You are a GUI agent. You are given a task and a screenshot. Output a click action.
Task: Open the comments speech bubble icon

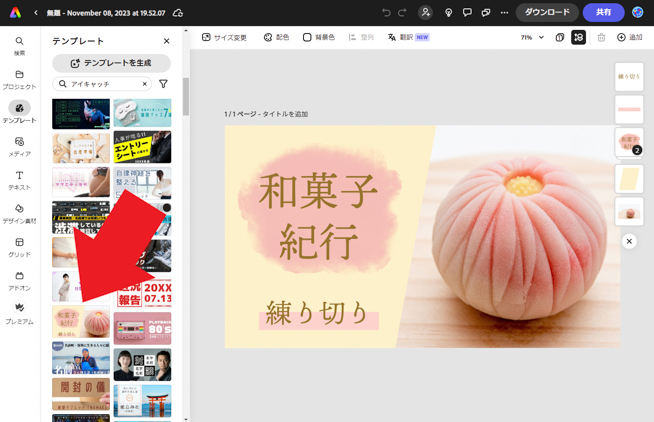click(x=467, y=13)
